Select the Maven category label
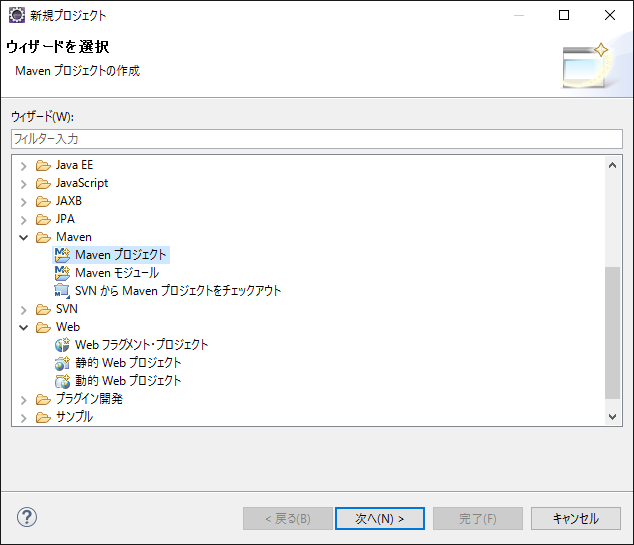 (74, 237)
